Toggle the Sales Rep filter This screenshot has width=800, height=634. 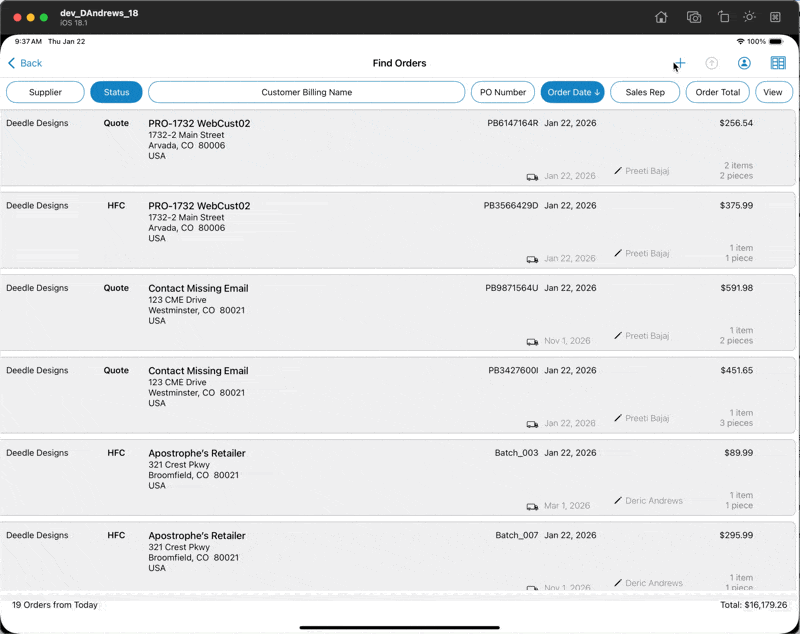click(645, 92)
